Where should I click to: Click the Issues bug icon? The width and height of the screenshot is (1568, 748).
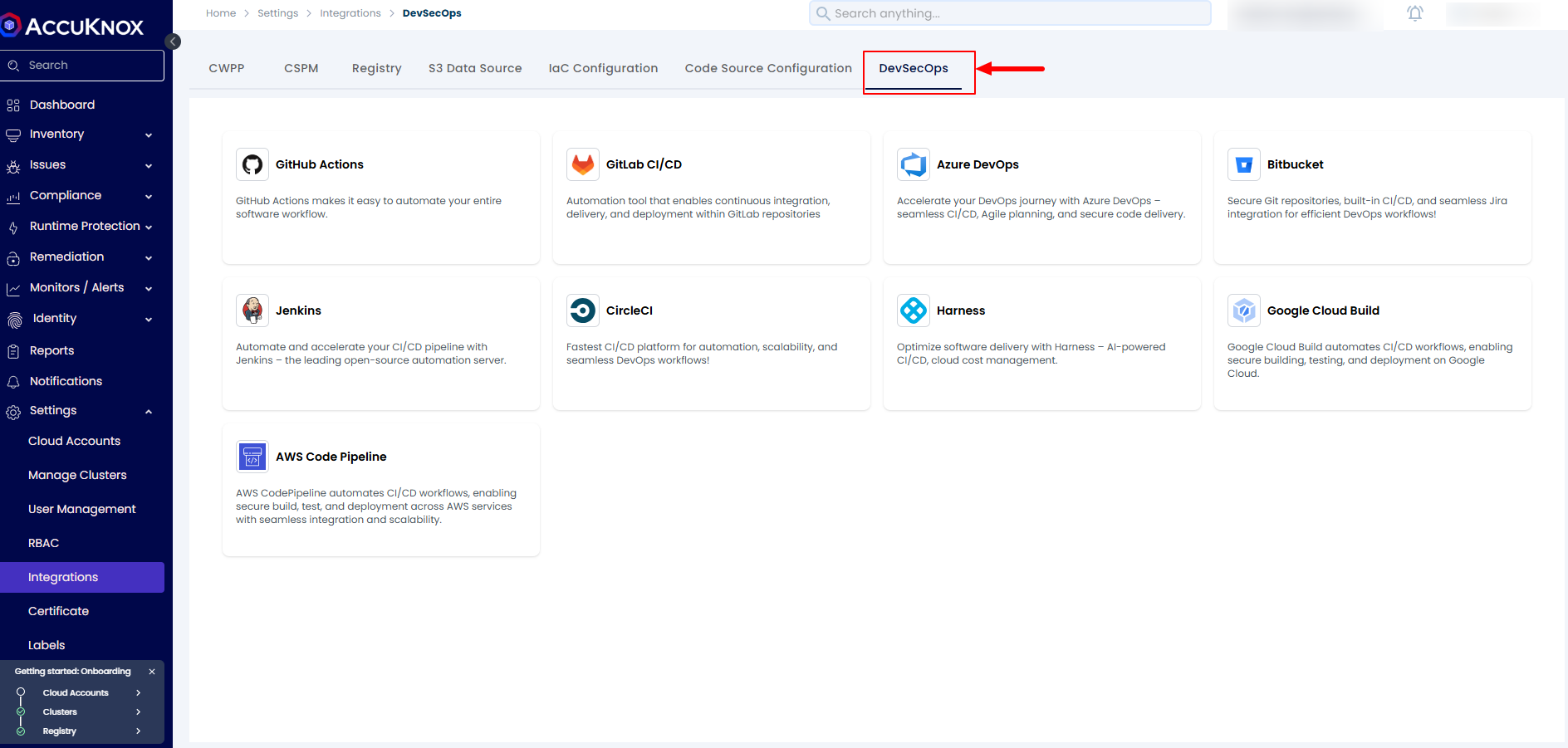click(x=13, y=166)
